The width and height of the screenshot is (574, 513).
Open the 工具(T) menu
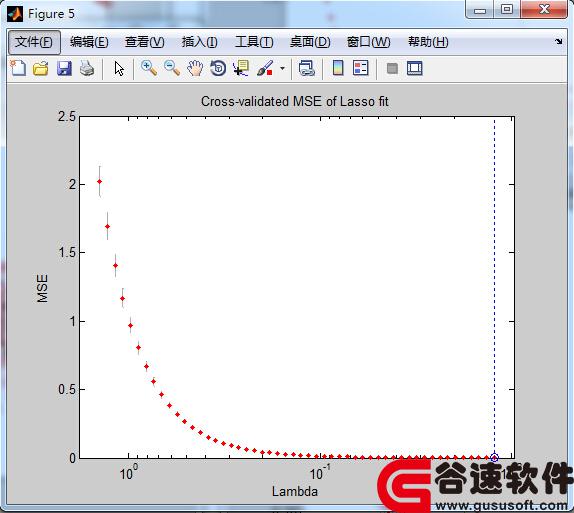tap(254, 42)
